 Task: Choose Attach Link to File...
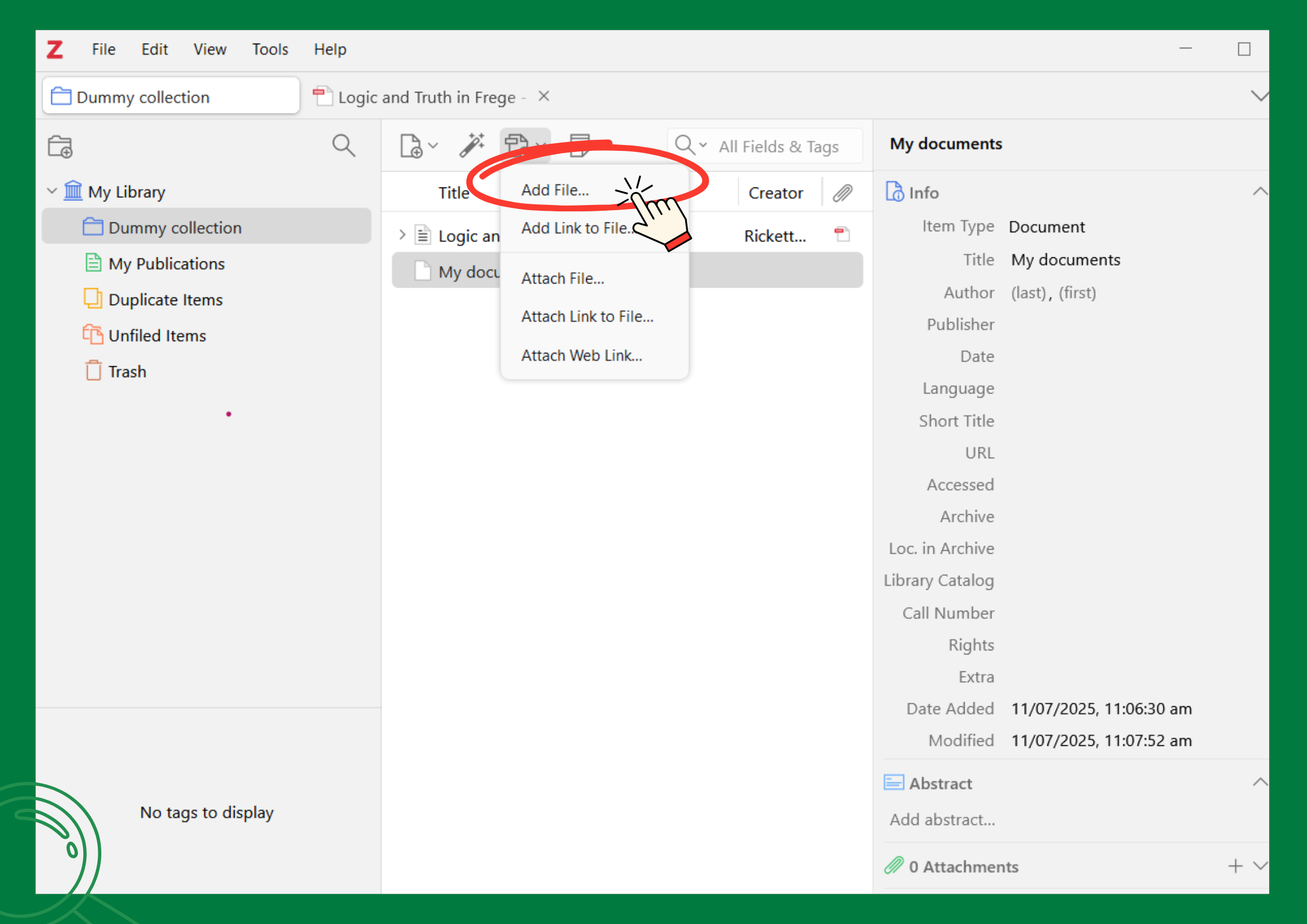click(587, 316)
